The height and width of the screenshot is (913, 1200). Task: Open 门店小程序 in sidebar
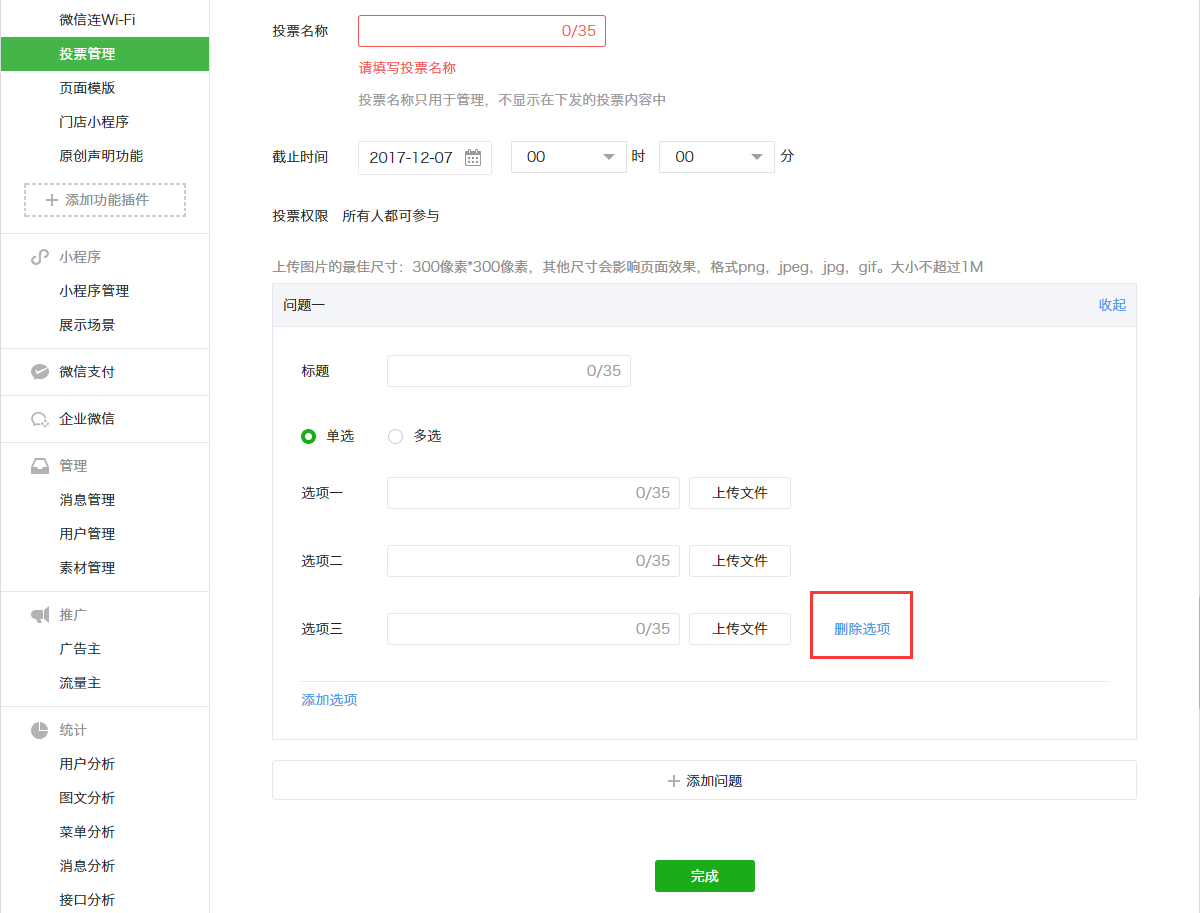(94, 122)
